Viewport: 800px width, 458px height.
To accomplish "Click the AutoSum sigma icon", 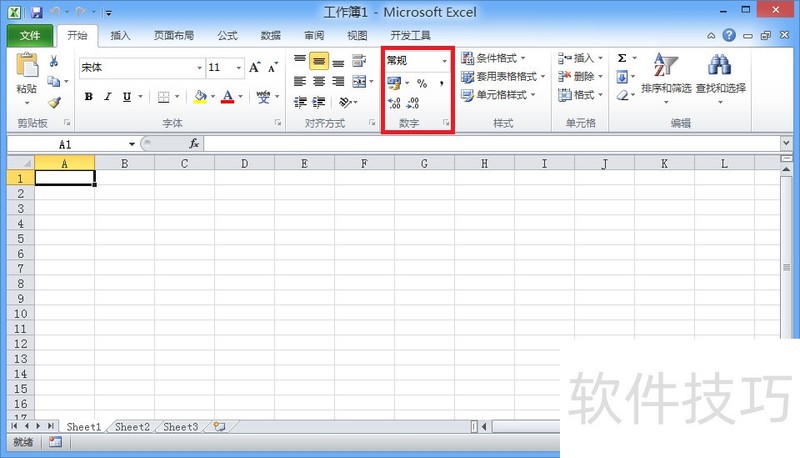I will (622, 58).
